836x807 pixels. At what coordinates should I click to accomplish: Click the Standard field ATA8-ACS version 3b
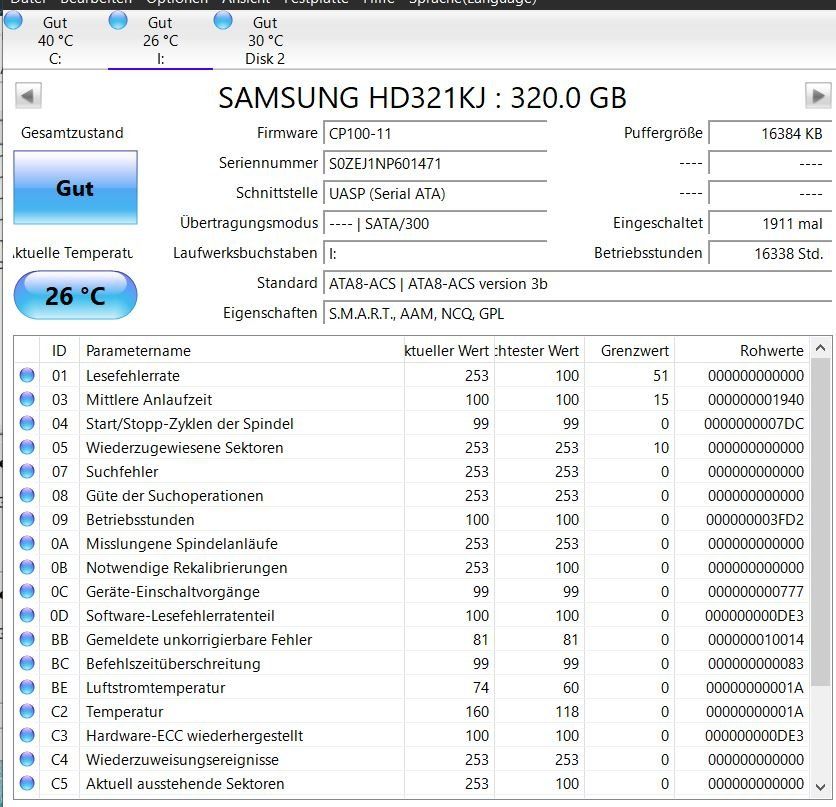coord(577,284)
